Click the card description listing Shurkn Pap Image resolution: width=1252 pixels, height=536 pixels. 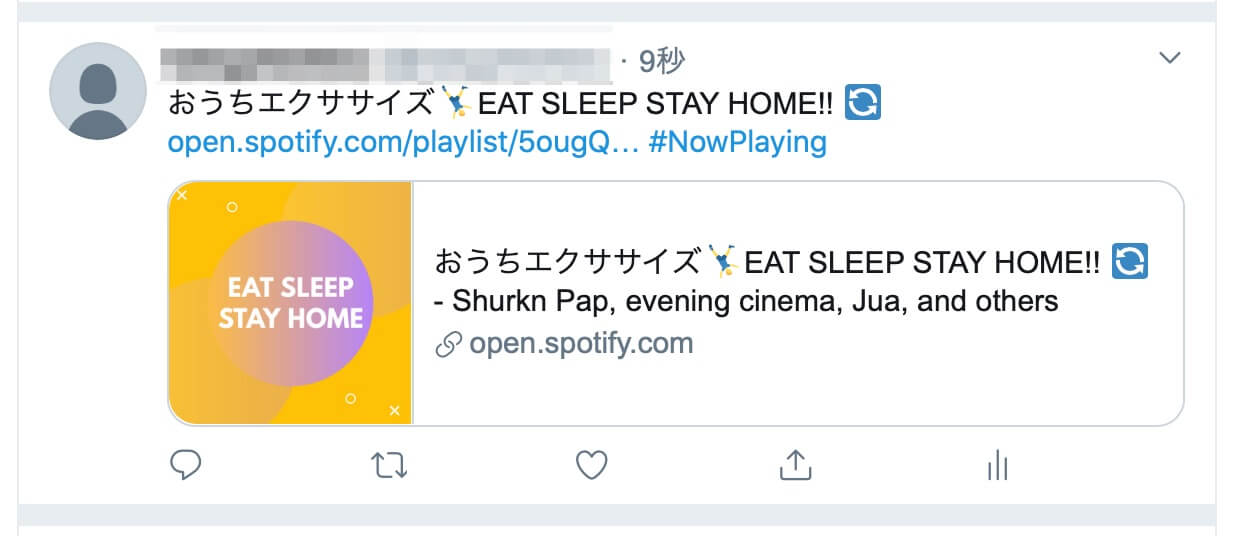746,301
